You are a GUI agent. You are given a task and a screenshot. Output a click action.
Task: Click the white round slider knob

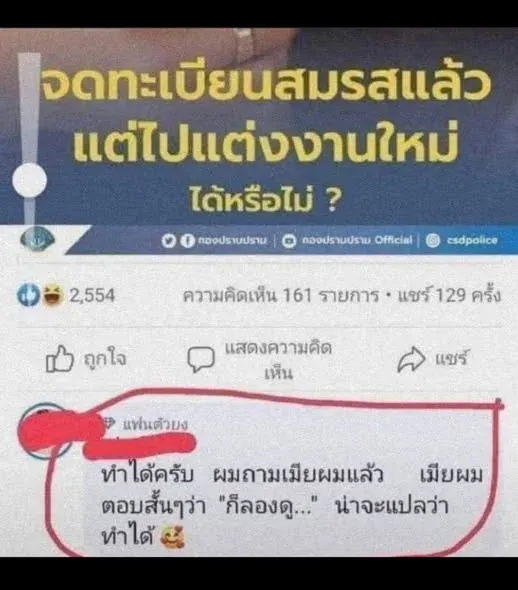pos(29,180)
